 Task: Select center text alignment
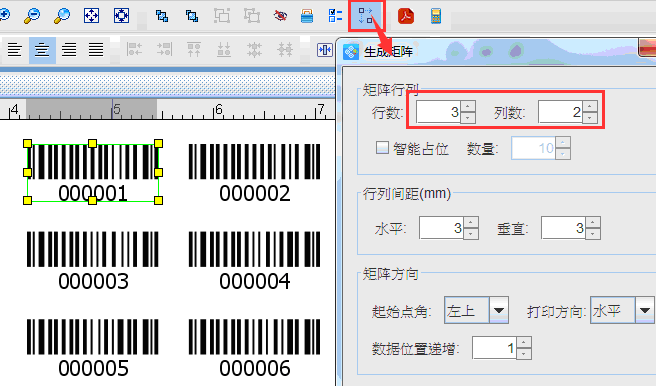(x=42, y=50)
